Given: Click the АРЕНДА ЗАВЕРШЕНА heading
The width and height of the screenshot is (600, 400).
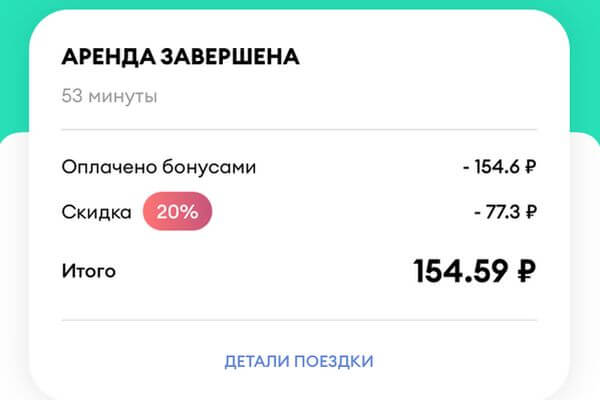Looking at the screenshot, I should tap(180, 57).
